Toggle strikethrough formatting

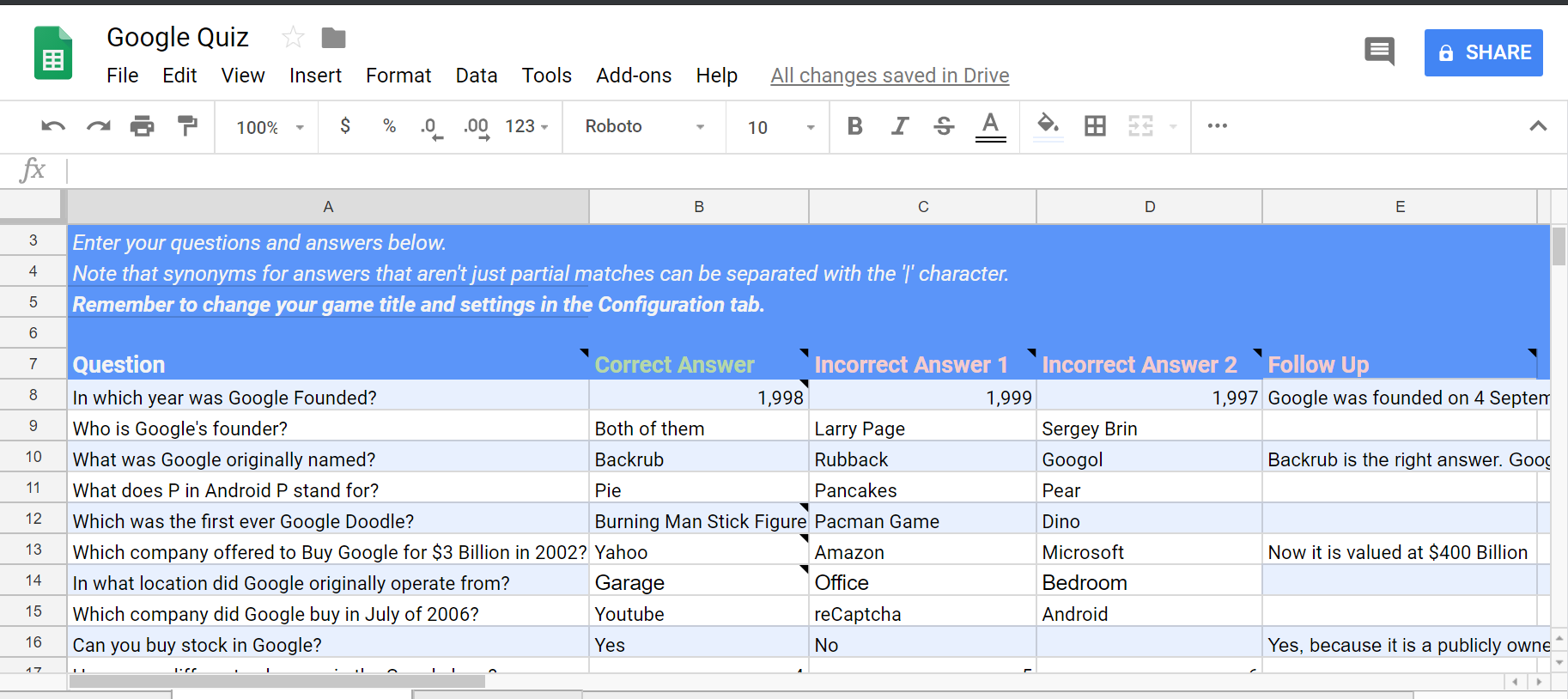tap(944, 126)
